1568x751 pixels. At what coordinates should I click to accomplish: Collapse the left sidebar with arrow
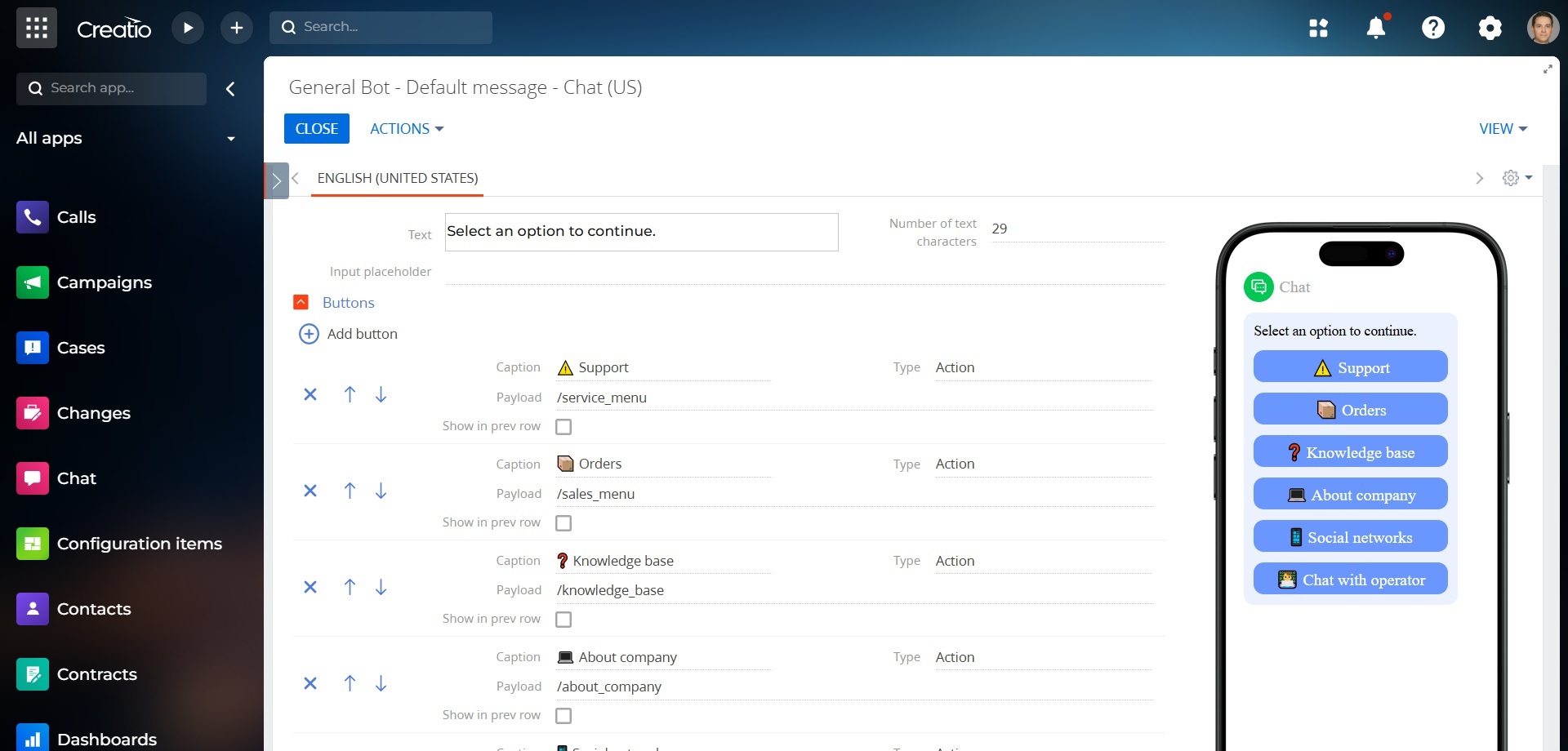pos(230,89)
